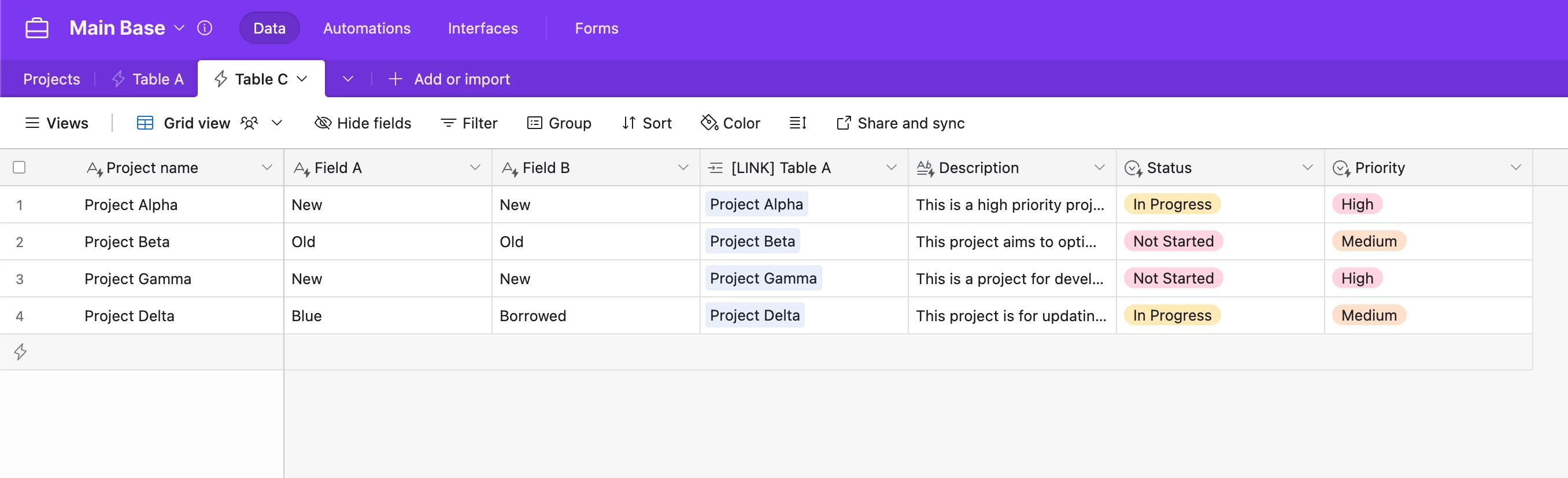Viewport: 1568px width, 478px height.
Task: Switch to the Data tab
Action: coord(269,28)
